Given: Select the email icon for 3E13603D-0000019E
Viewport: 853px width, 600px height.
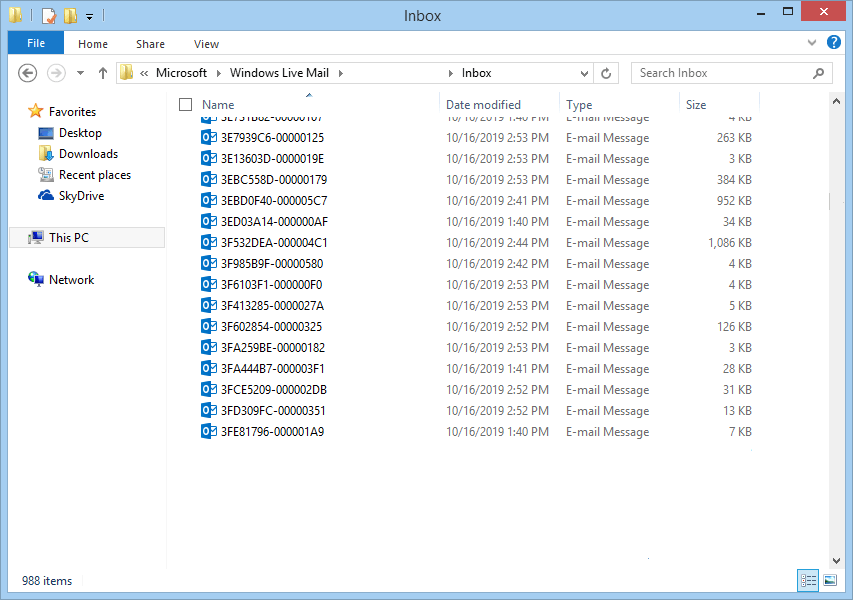Looking at the screenshot, I should 209,158.
